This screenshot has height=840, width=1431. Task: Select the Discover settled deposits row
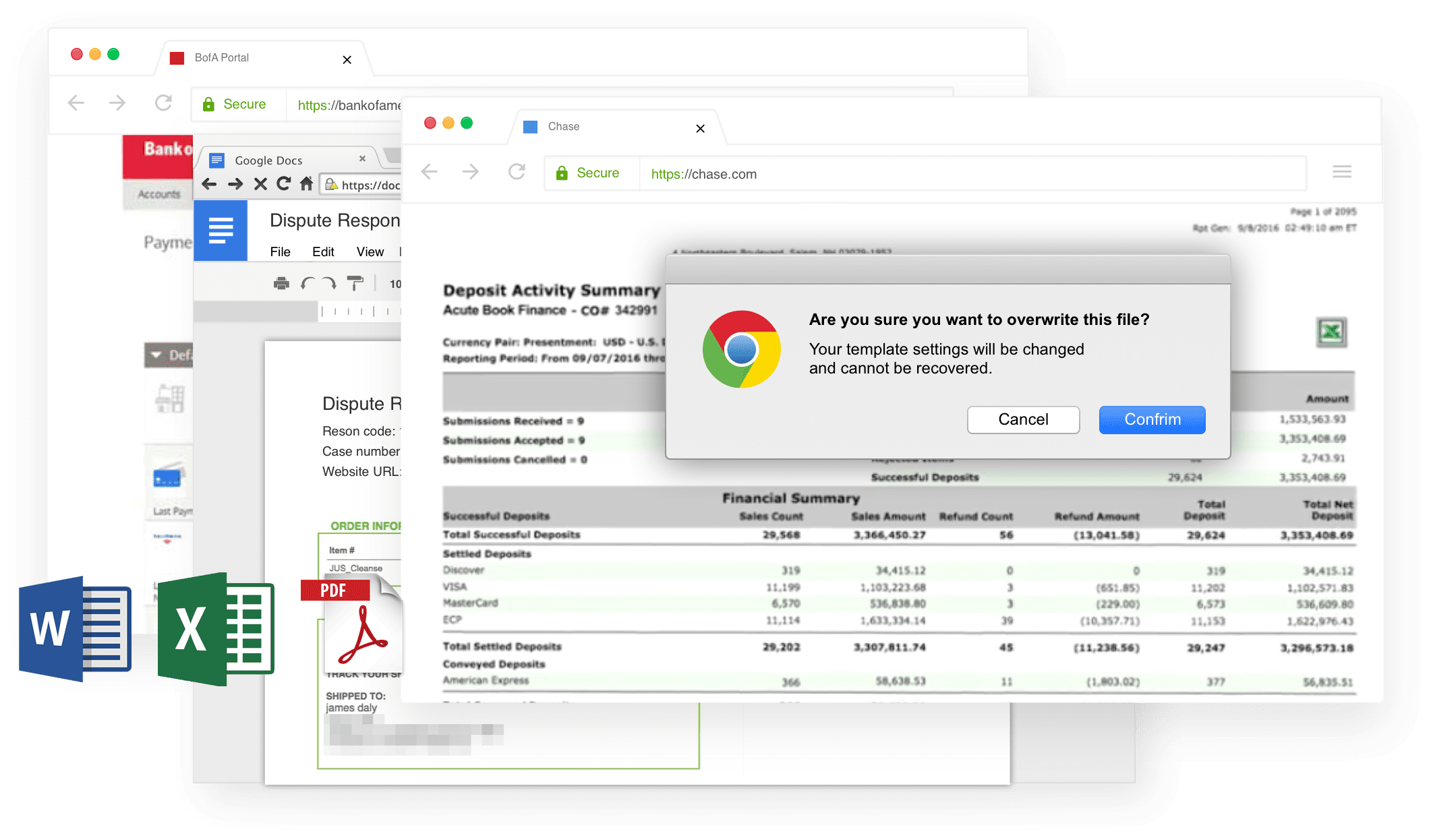(898, 570)
